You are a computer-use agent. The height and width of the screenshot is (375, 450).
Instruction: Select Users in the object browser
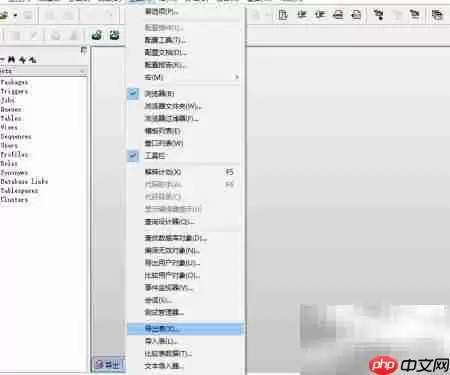(9, 146)
